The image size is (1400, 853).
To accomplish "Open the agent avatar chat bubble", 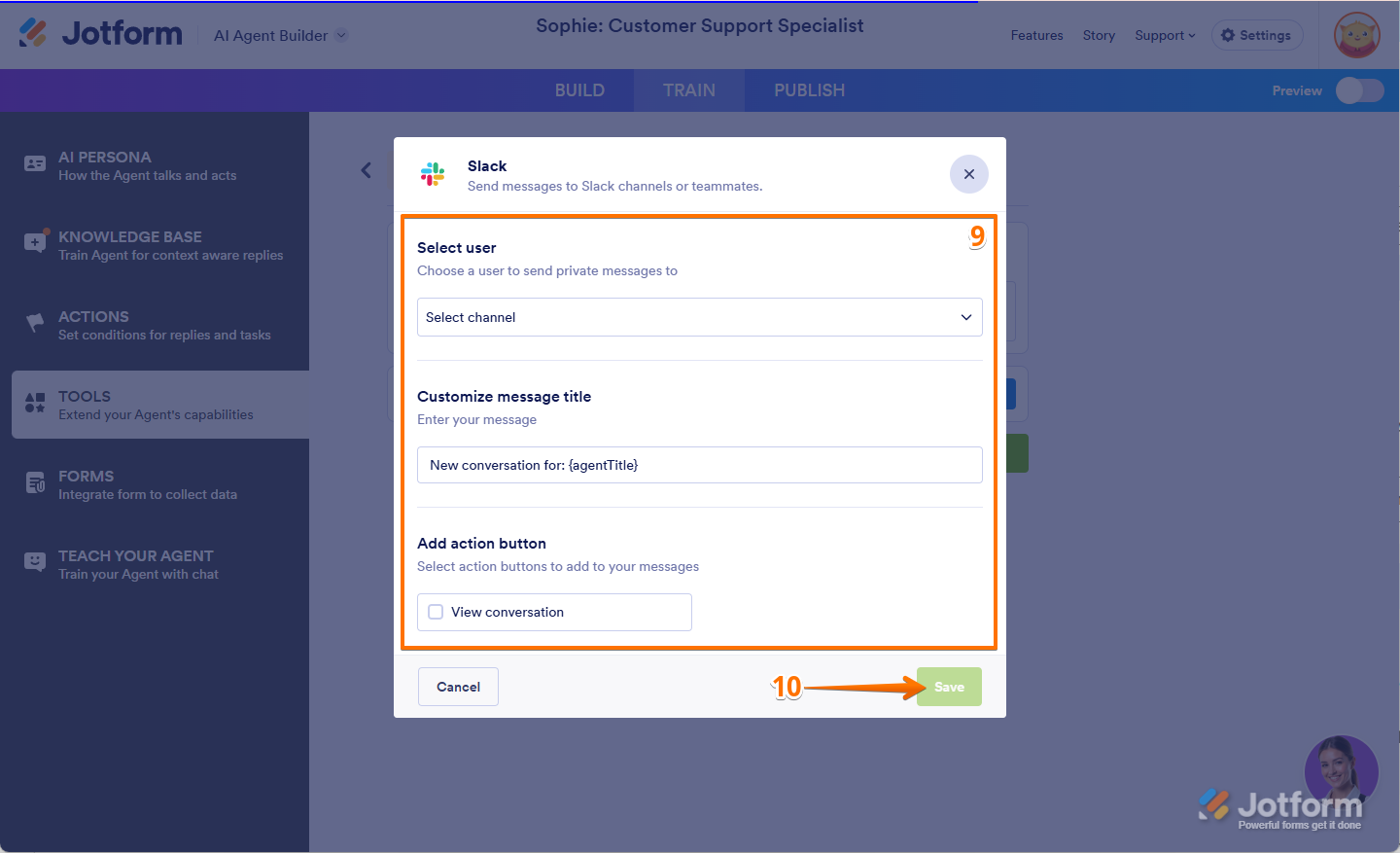I will tap(1341, 773).
